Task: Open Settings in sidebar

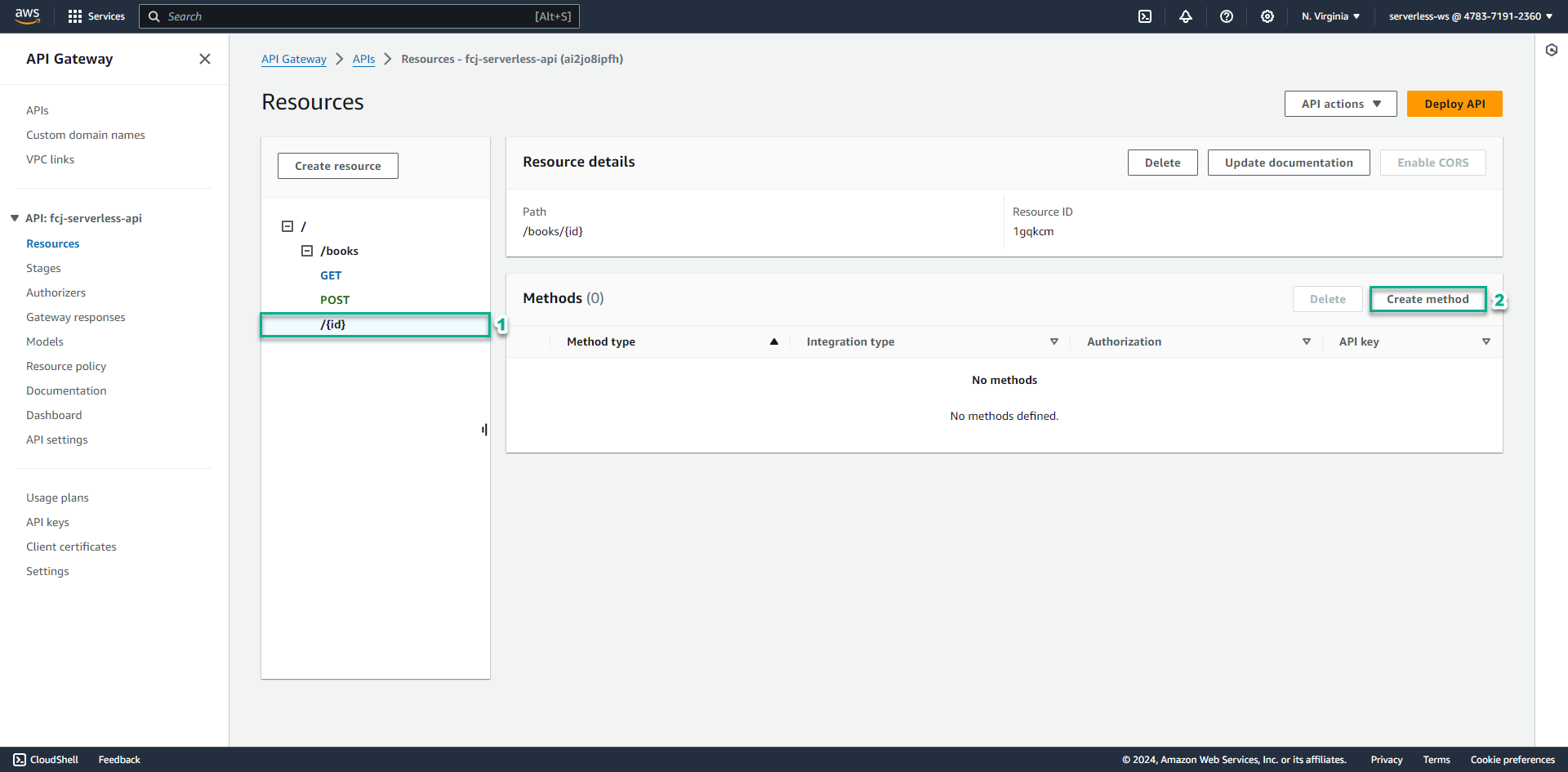Action: point(47,571)
